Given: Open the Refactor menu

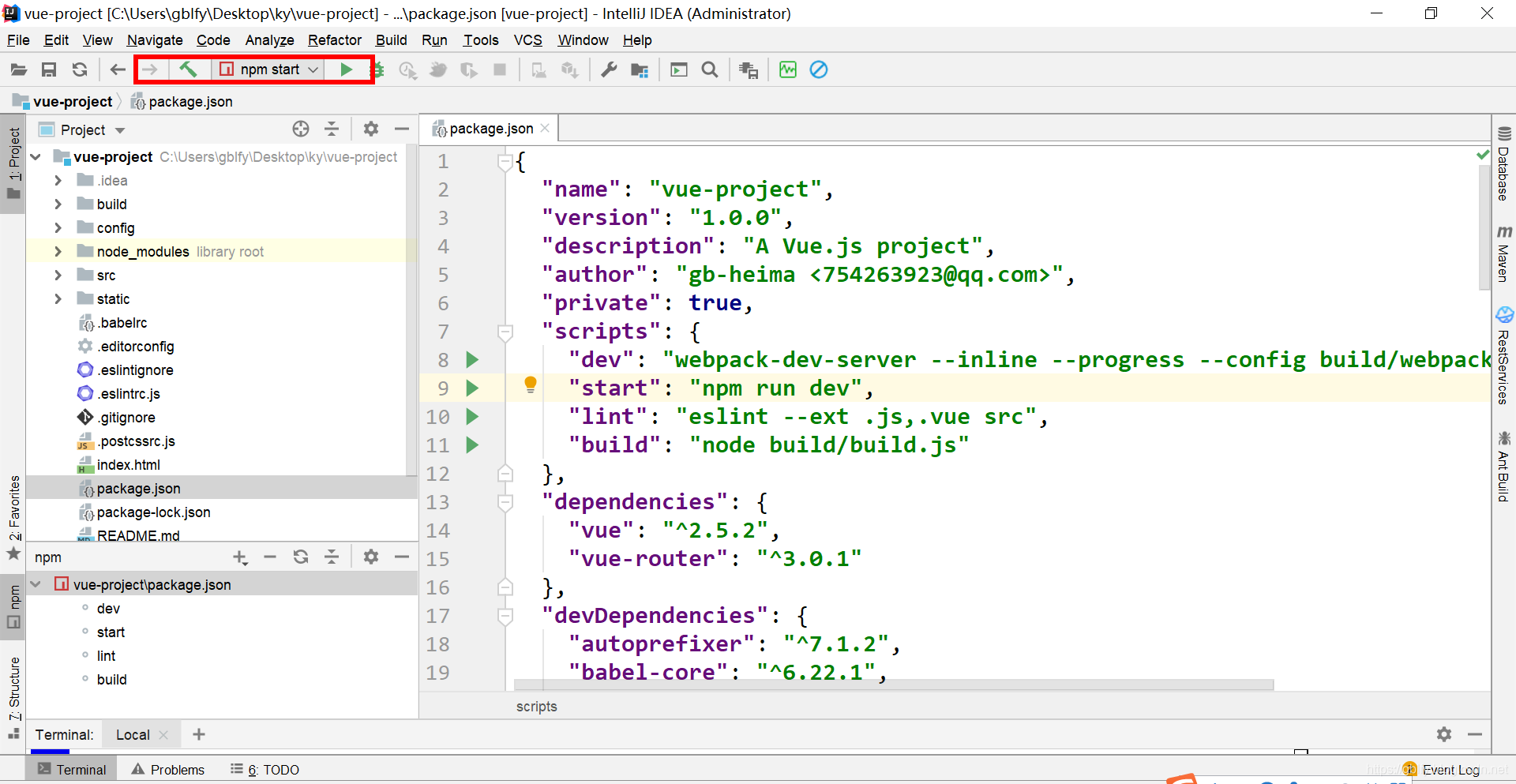Looking at the screenshot, I should pyautogui.click(x=335, y=40).
